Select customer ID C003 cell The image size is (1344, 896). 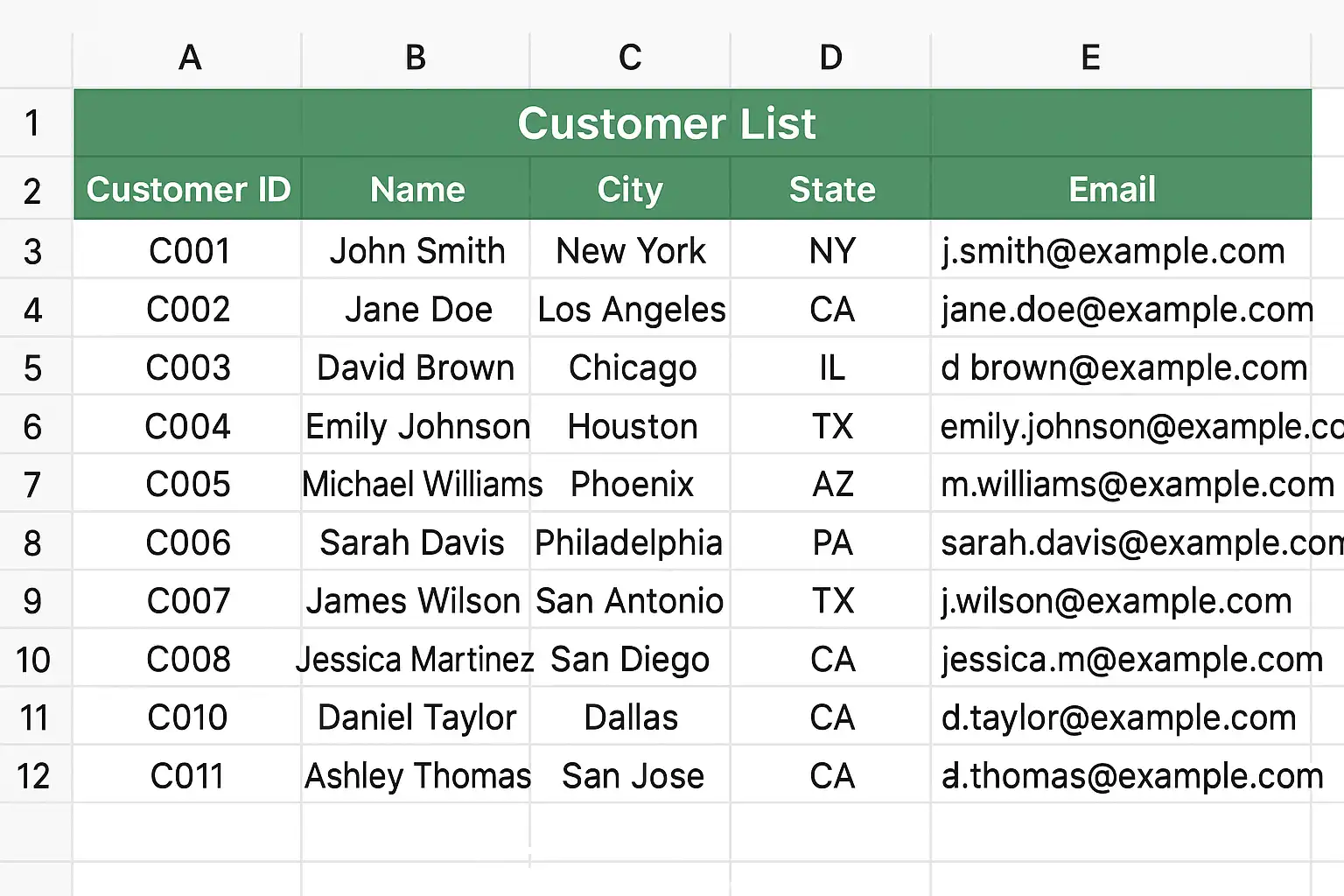pyautogui.click(x=188, y=368)
